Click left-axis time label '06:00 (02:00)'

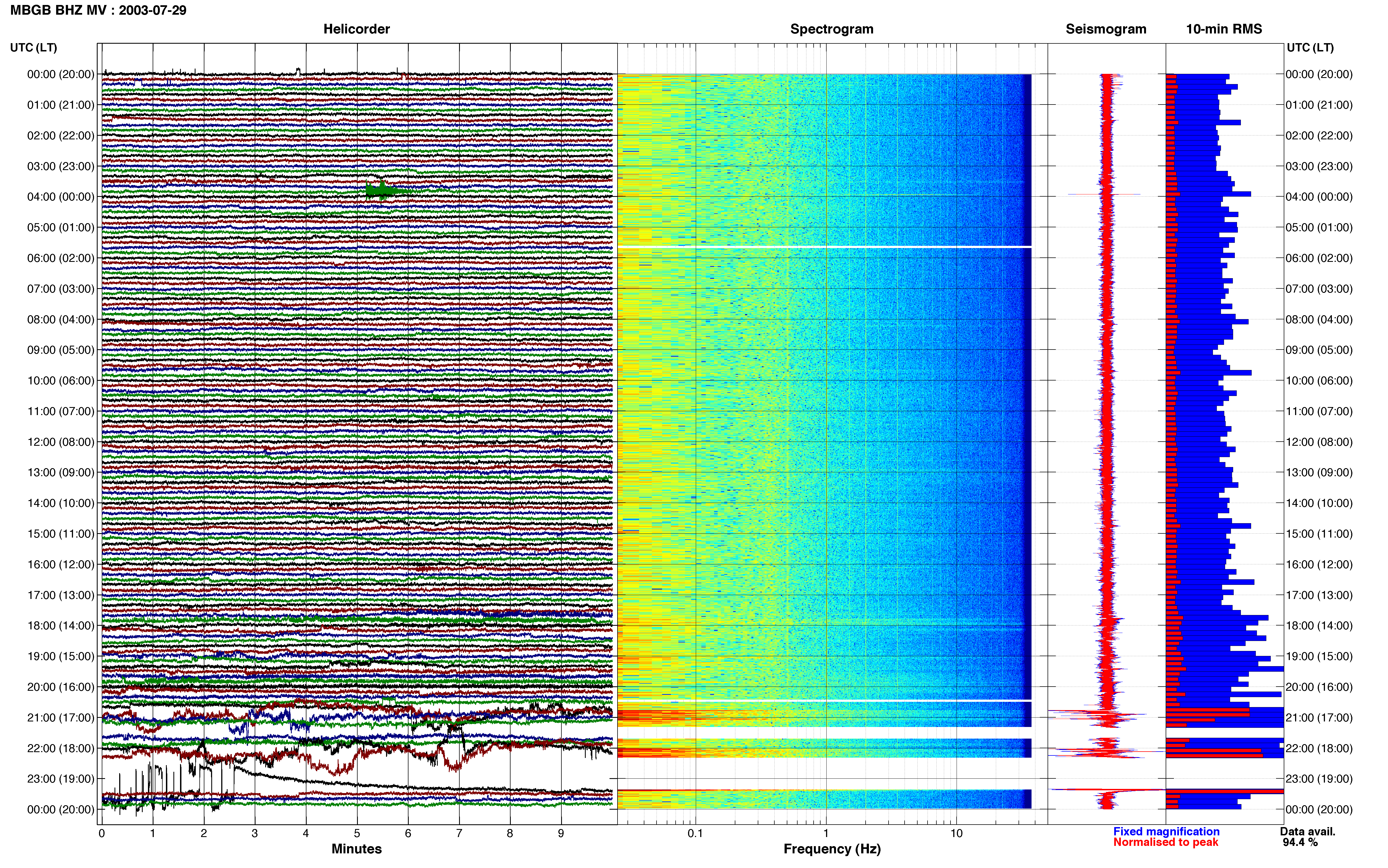61,258
